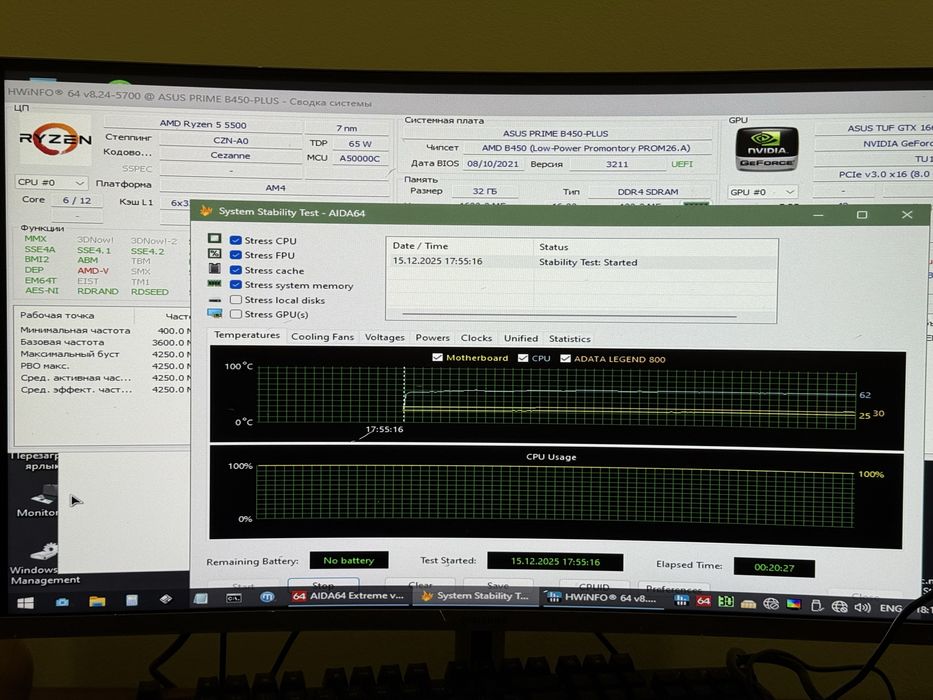Click the memory module icon beside Stress system memory
Screen dimensions: 933x700
tap(214, 284)
